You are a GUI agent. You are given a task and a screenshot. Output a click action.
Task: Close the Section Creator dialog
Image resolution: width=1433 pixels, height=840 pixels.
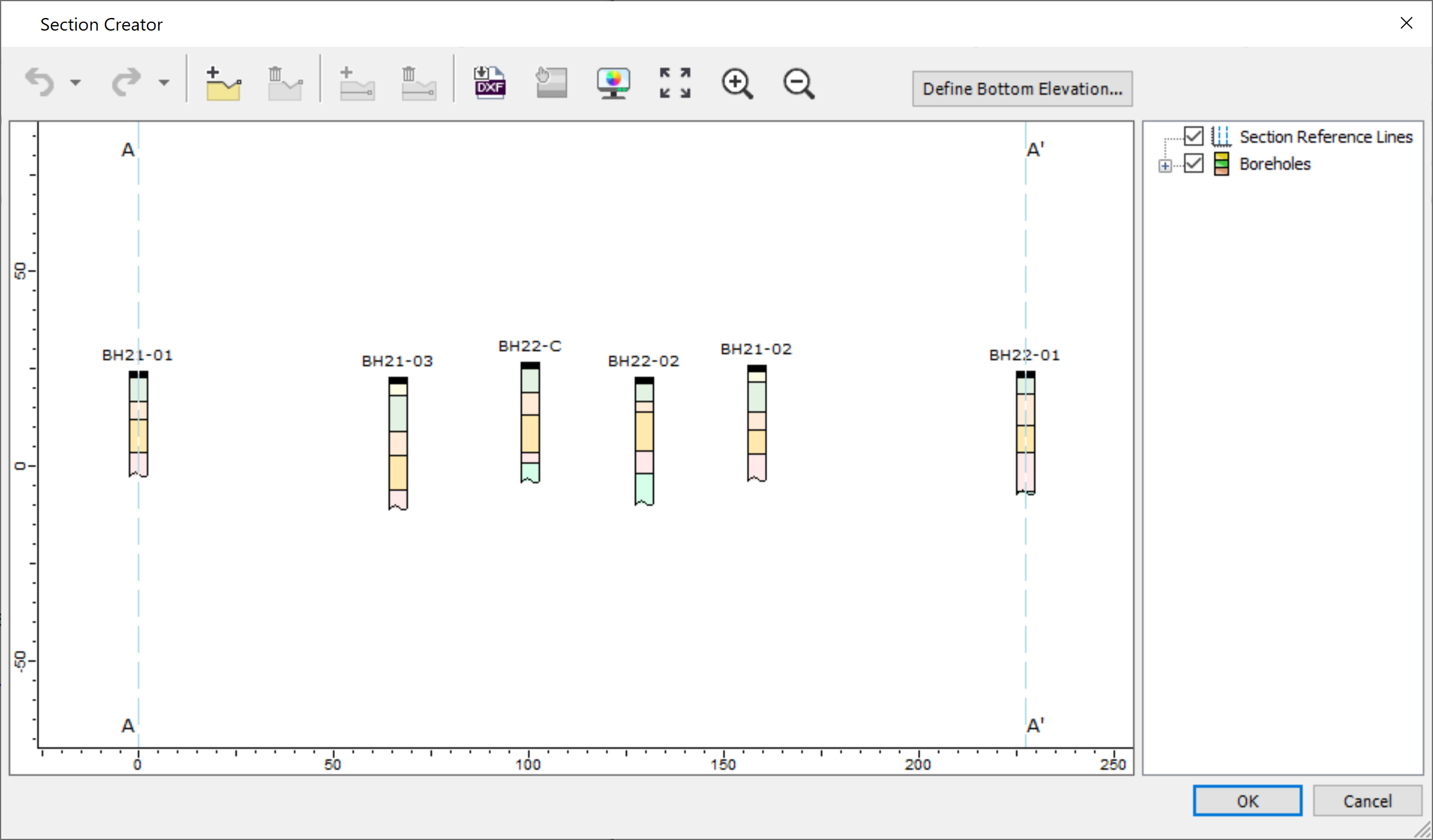point(1407,23)
